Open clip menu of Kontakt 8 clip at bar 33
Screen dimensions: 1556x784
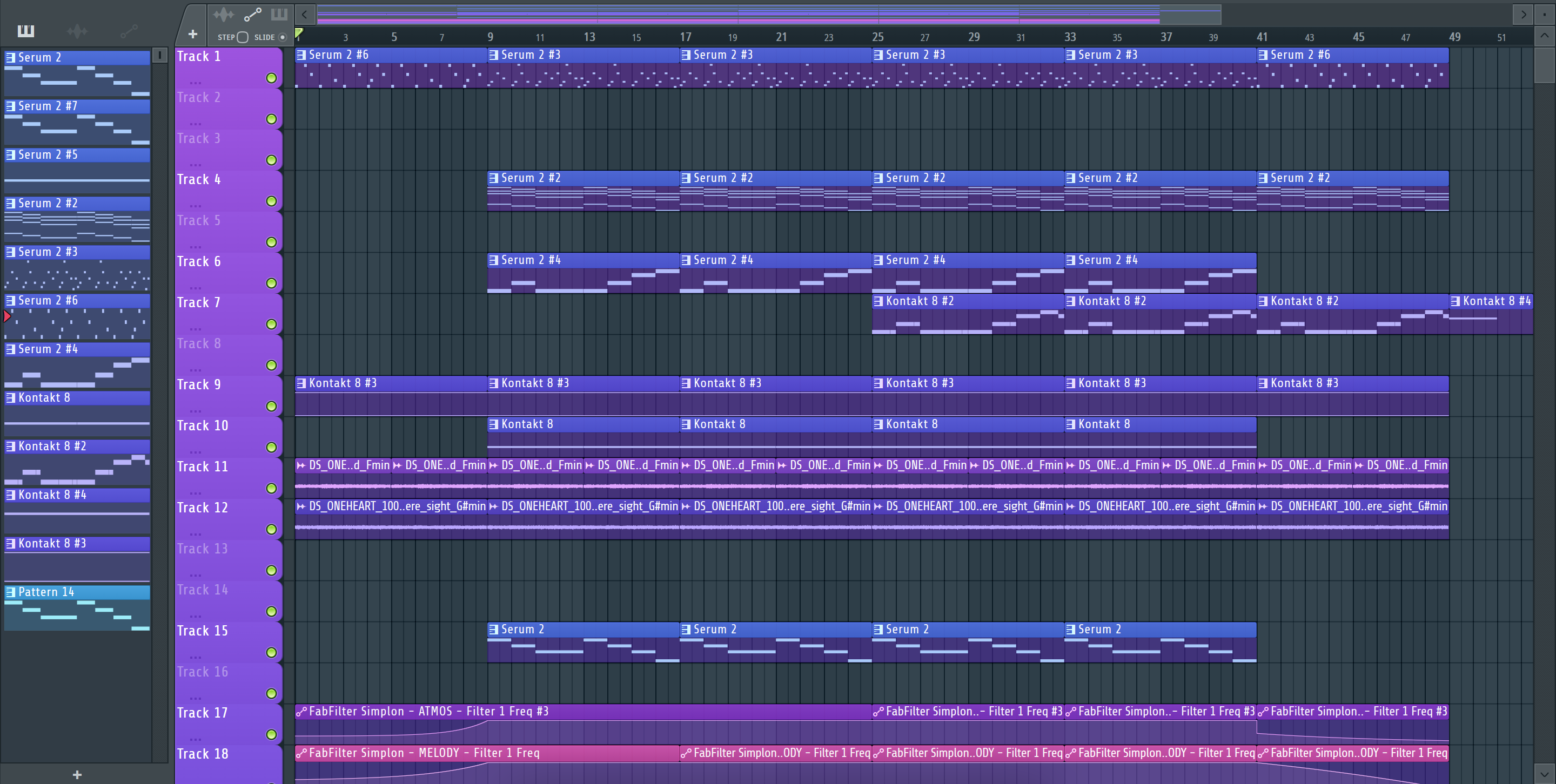(1070, 424)
